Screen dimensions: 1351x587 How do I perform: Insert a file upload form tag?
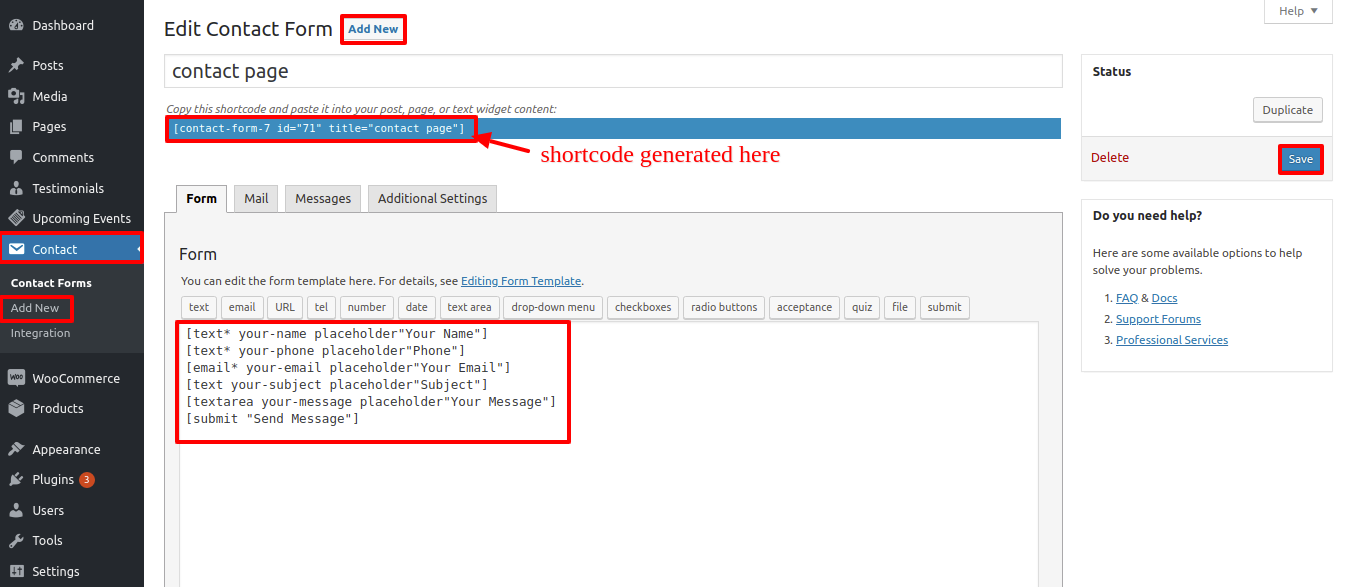900,307
